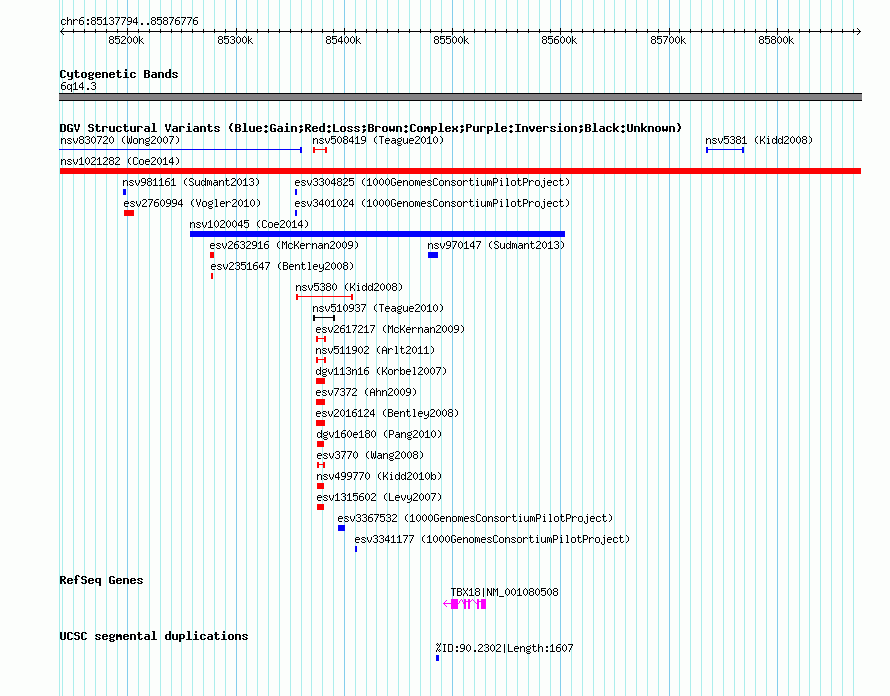This screenshot has height=696, width=890.
Task: Open the nsv5381 (Kidd2008) variant label
Action: (x=759, y=140)
